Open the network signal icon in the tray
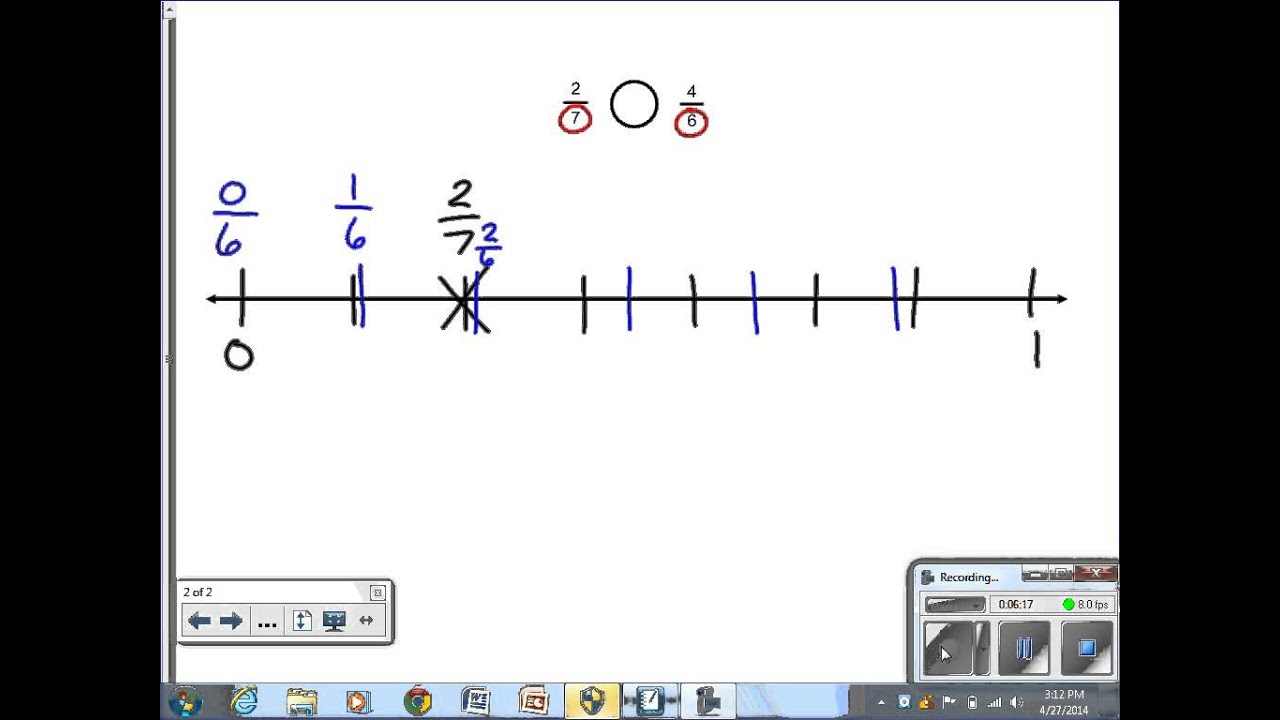Viewport: 1280px width, 720px height. tap(994, 702)
